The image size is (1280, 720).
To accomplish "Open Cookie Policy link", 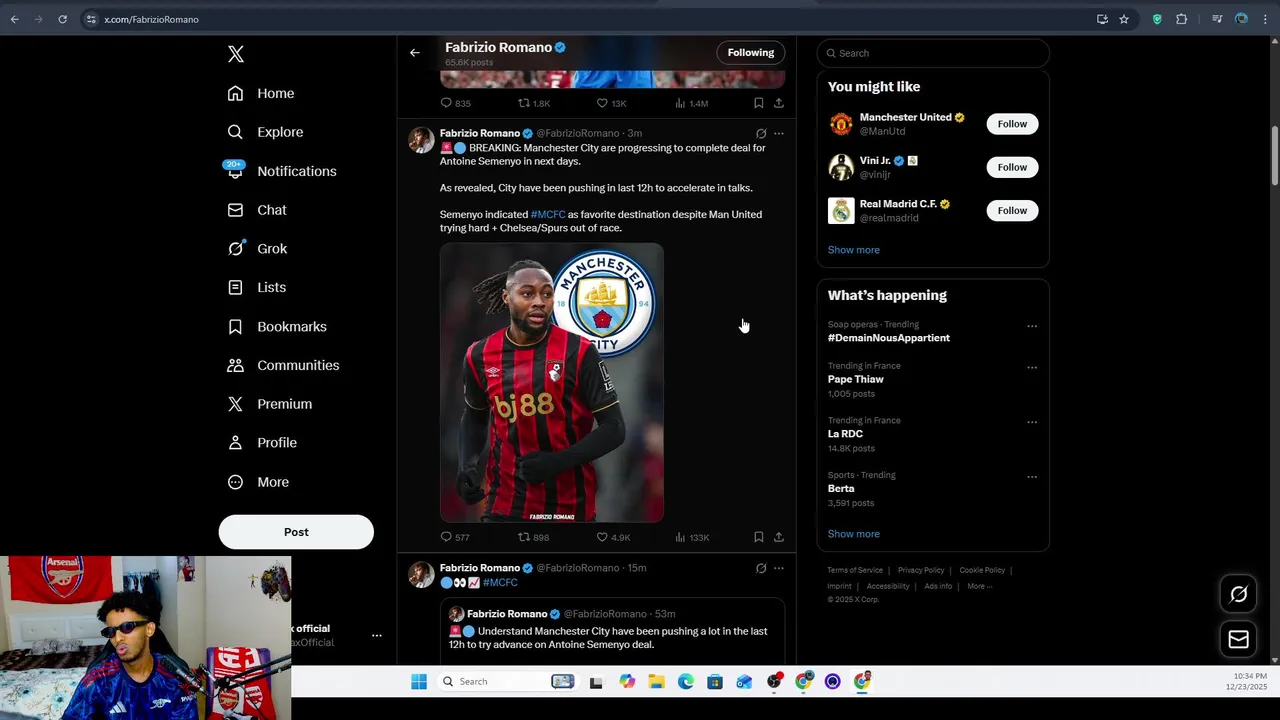I will coord(982,570).
